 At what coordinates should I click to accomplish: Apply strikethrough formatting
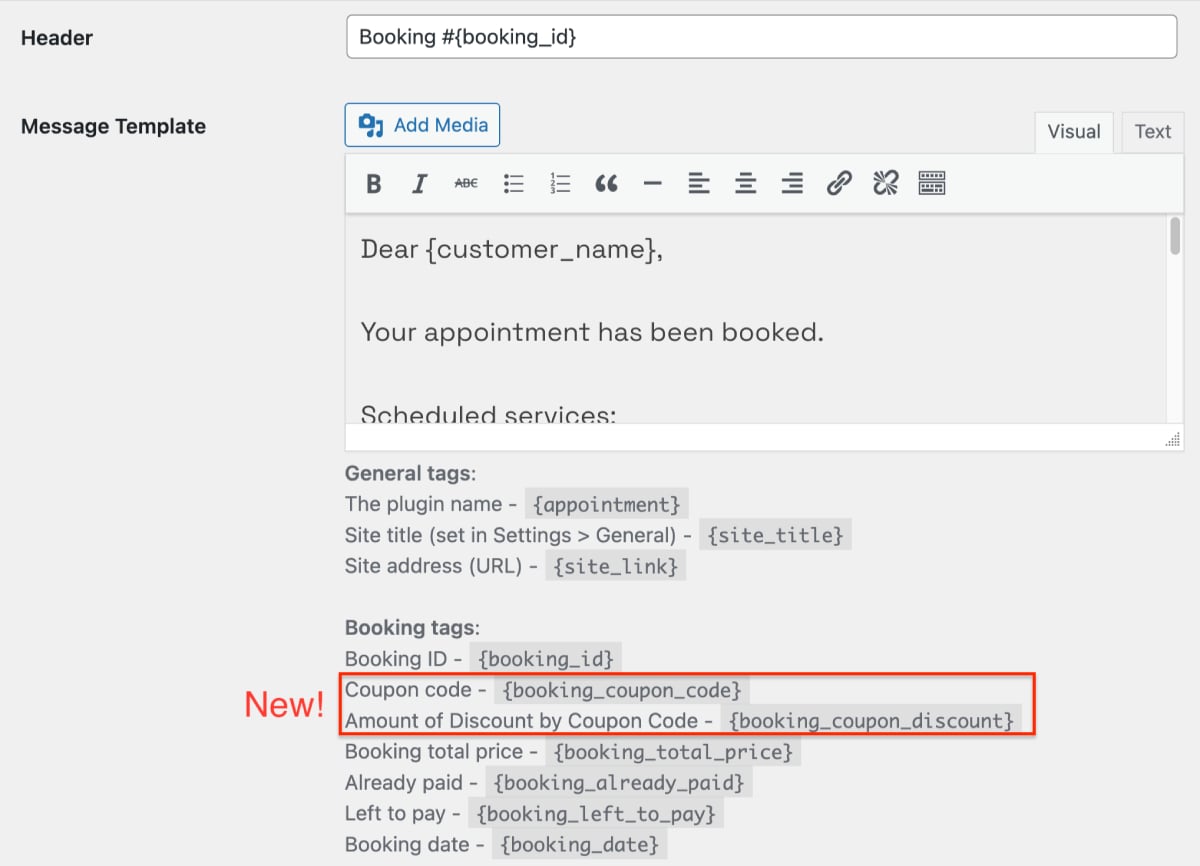(466, 183)
